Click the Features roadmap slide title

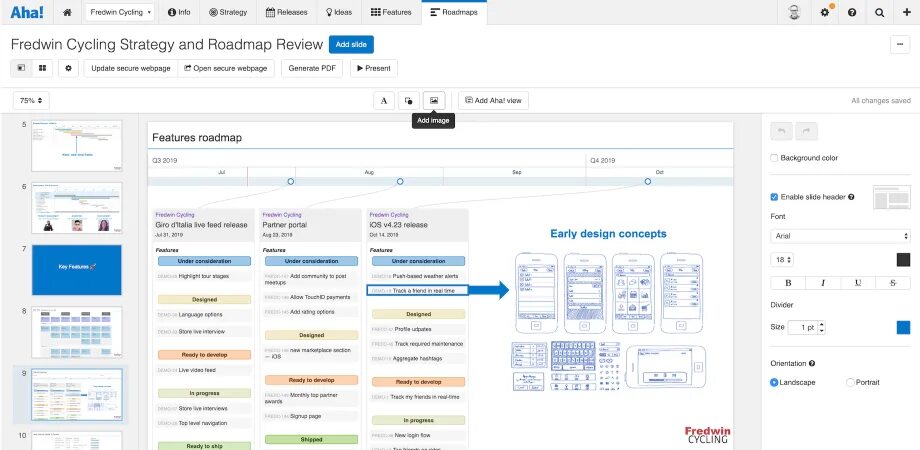[x=197, y=138]
